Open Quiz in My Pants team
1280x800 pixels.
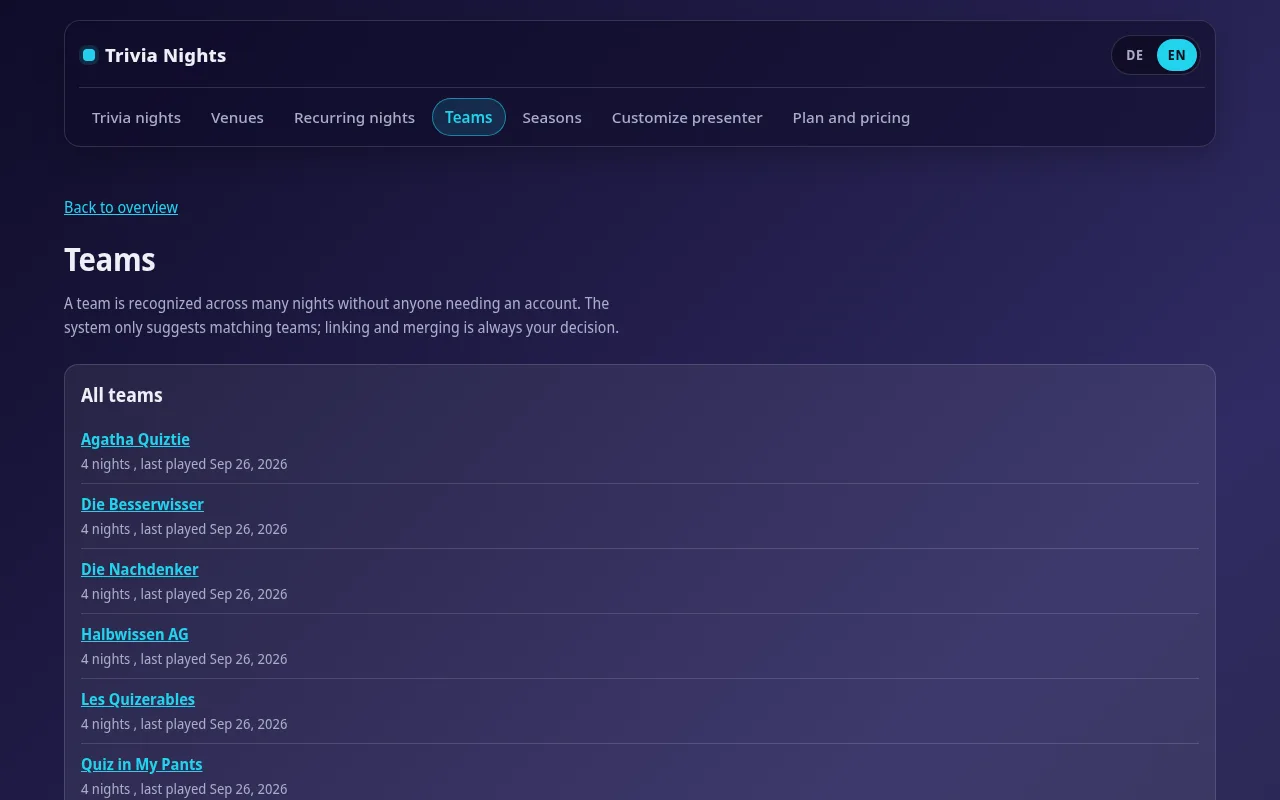(x=142, y=764)
